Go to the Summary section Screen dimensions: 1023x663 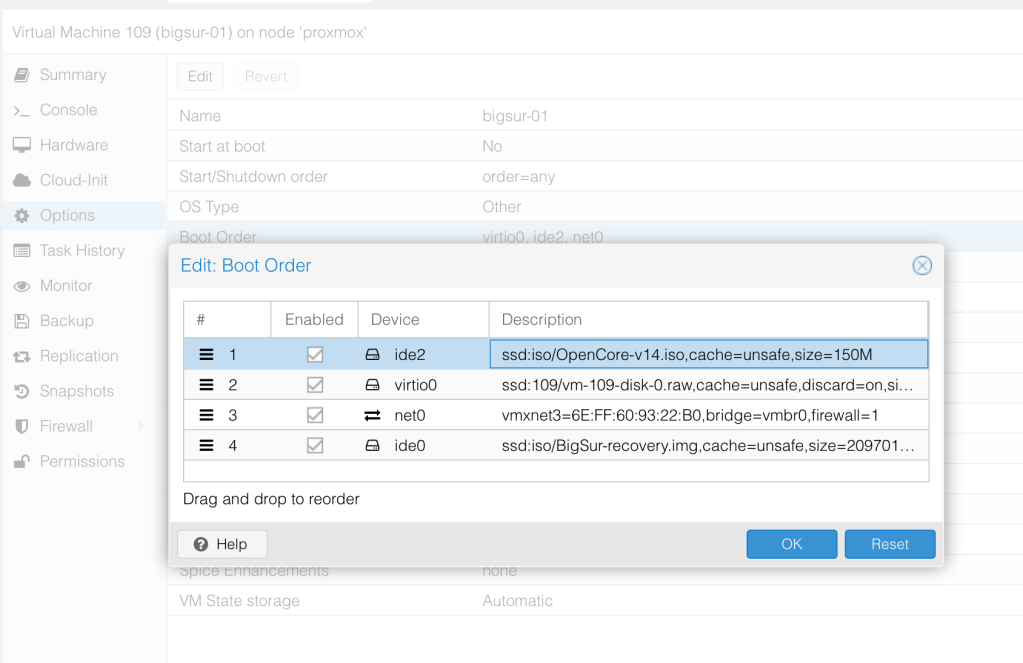pos(72,75)
